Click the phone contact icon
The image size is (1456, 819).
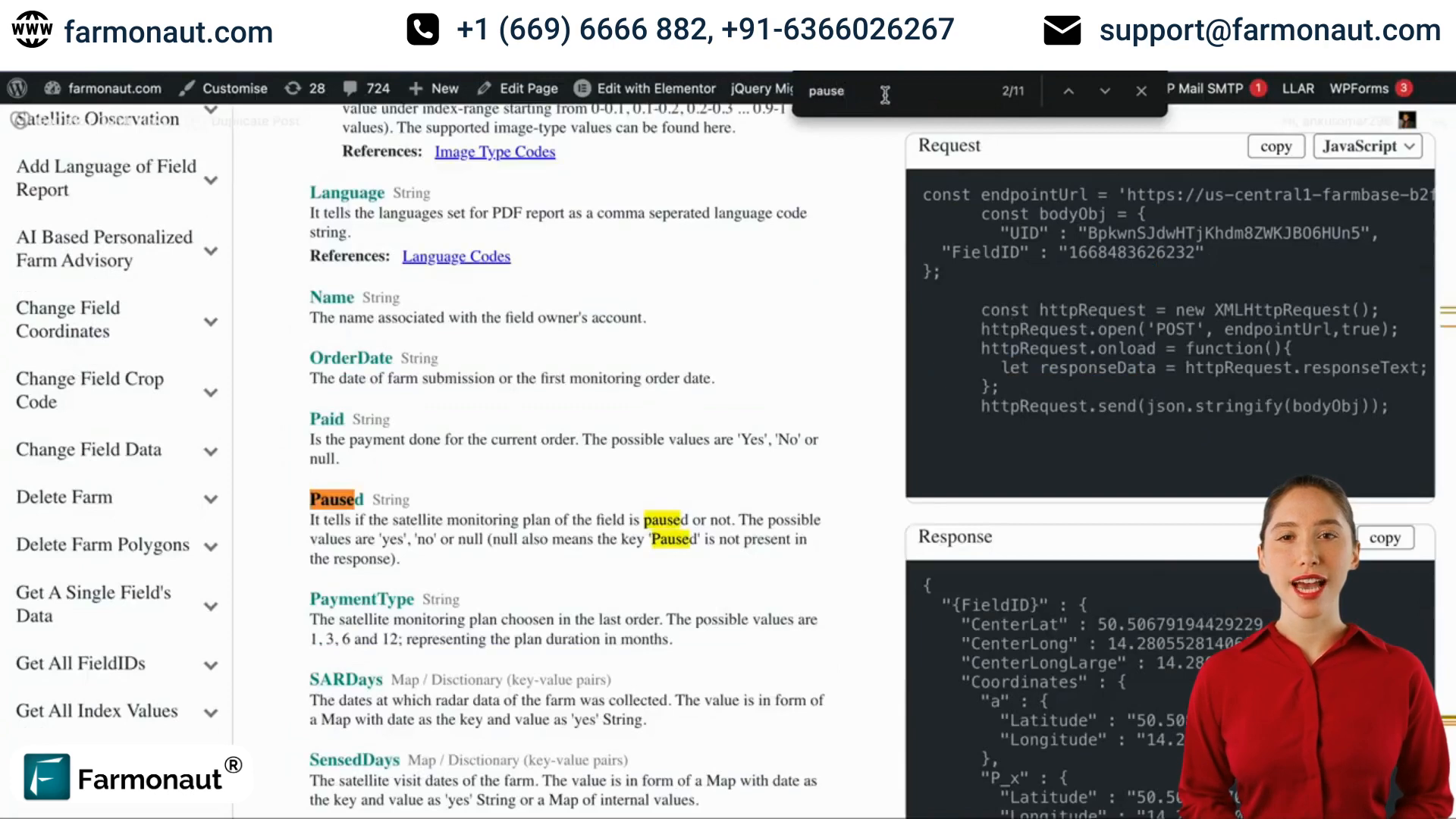(422, 28)
